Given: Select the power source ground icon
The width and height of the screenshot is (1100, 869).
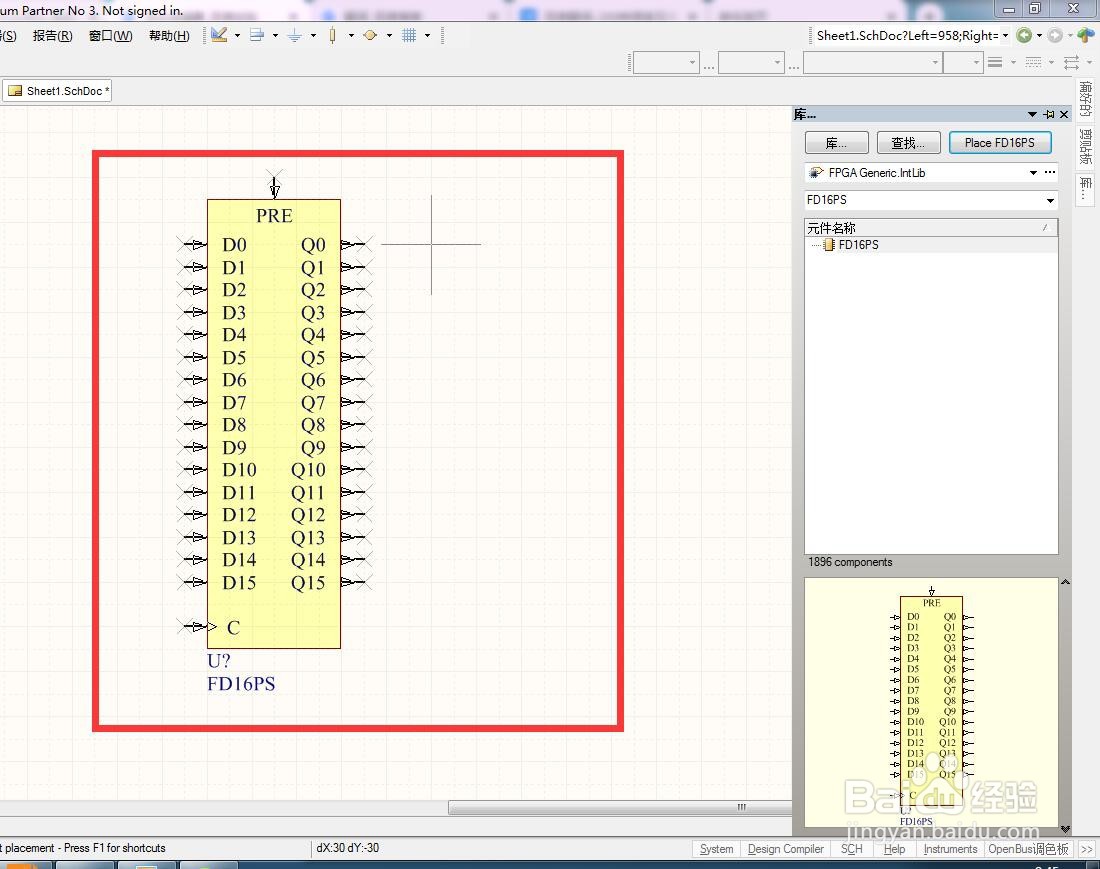Looking at the screenshot, I should pos(295,35).
